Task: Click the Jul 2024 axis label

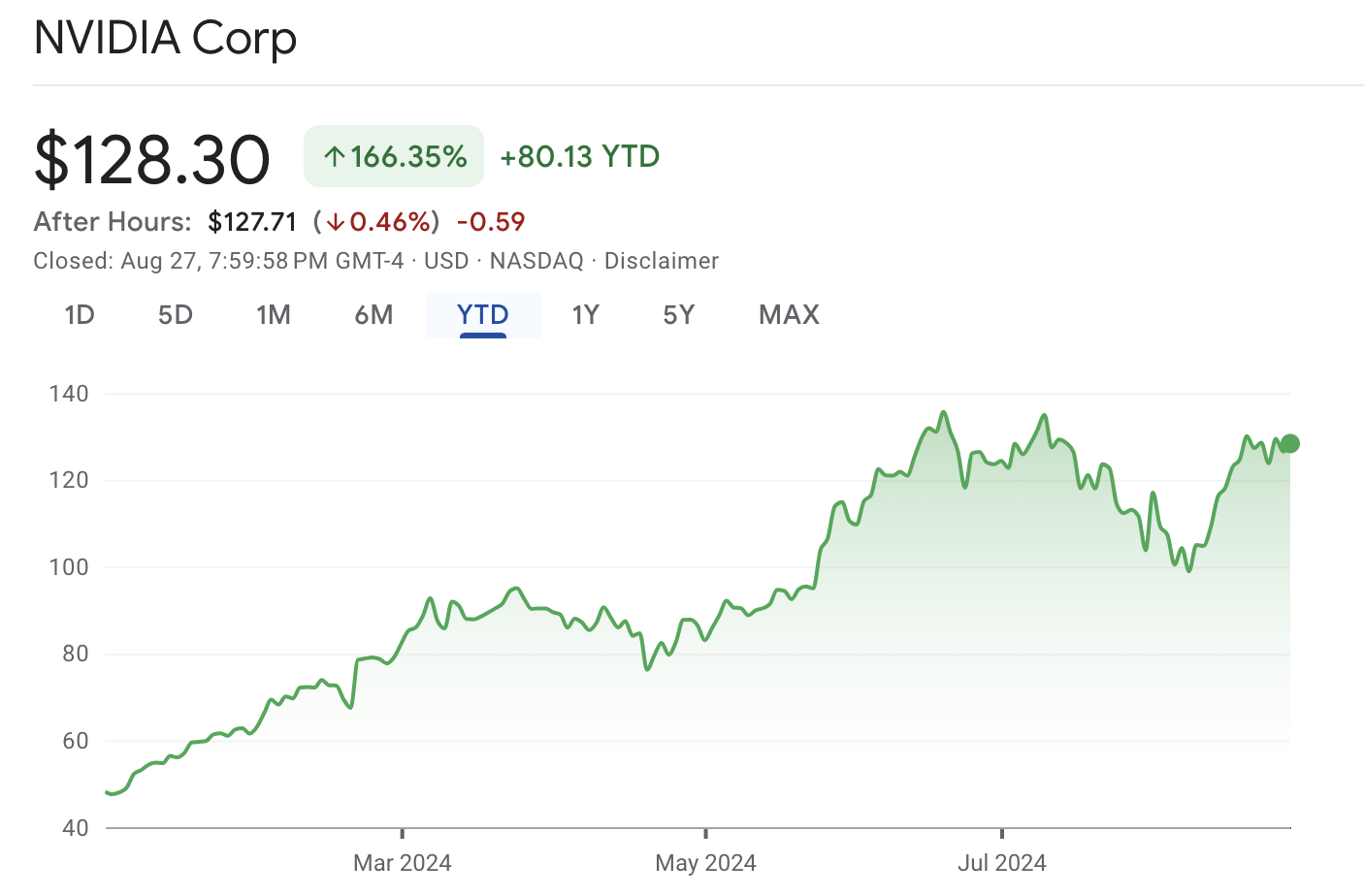Action: [1001, 863]
